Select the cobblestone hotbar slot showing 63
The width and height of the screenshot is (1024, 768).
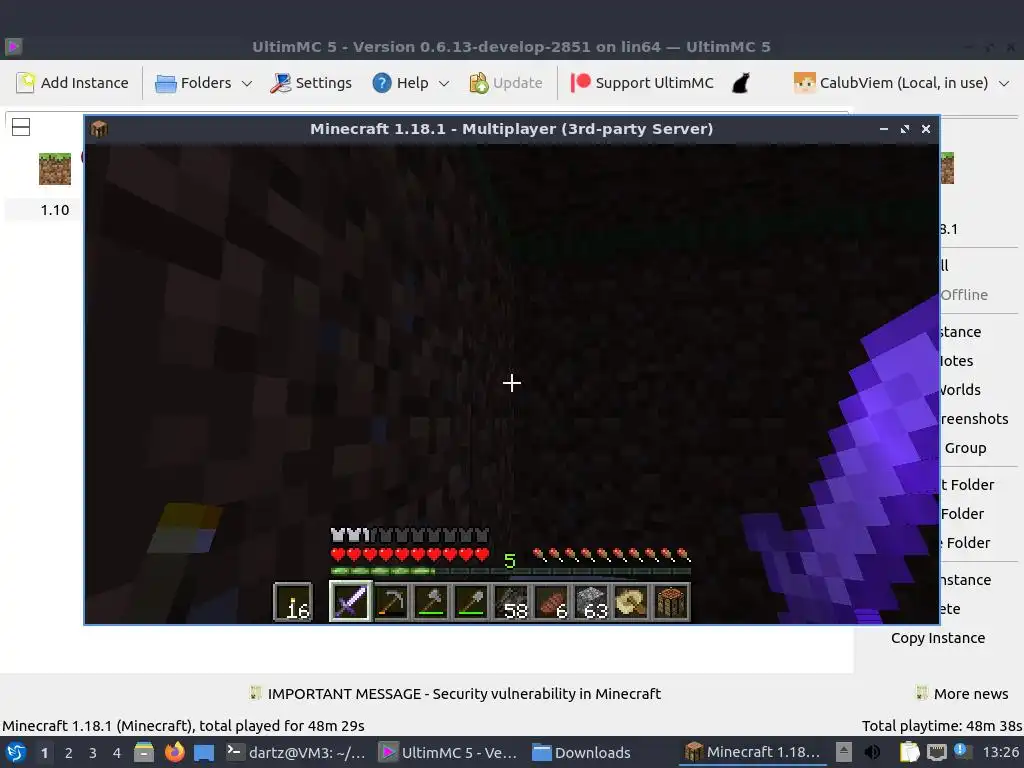tap(591, 601)
